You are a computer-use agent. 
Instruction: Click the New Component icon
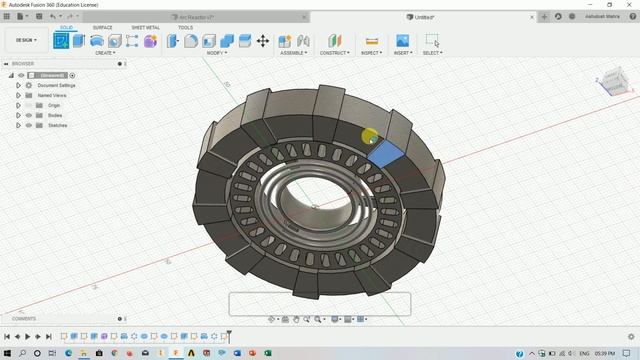point(285,41)
